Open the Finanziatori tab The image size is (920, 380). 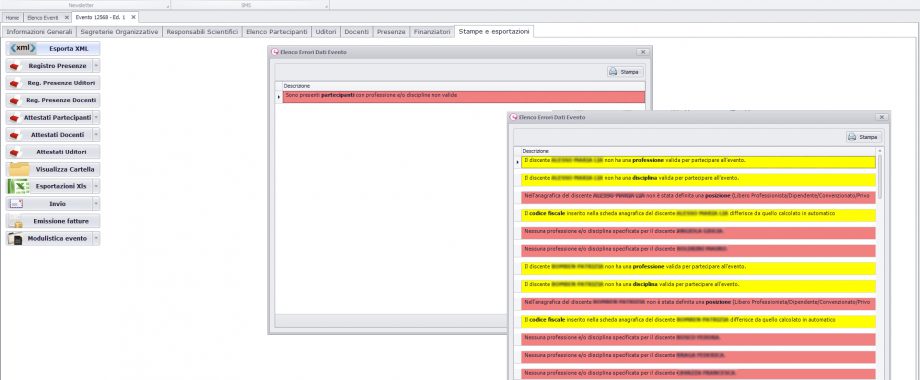(x=432, y=32)
